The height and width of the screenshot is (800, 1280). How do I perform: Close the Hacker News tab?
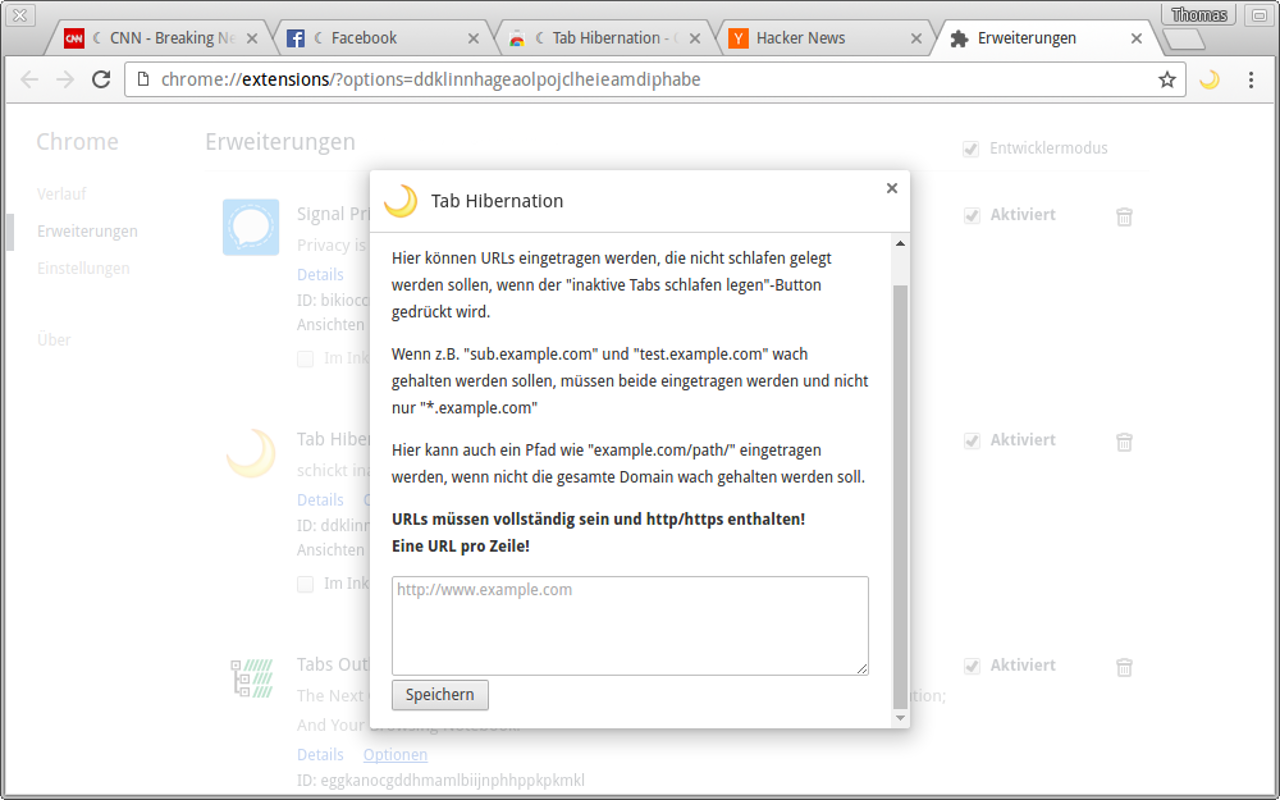pyautogui.click(x=916, y=39)
